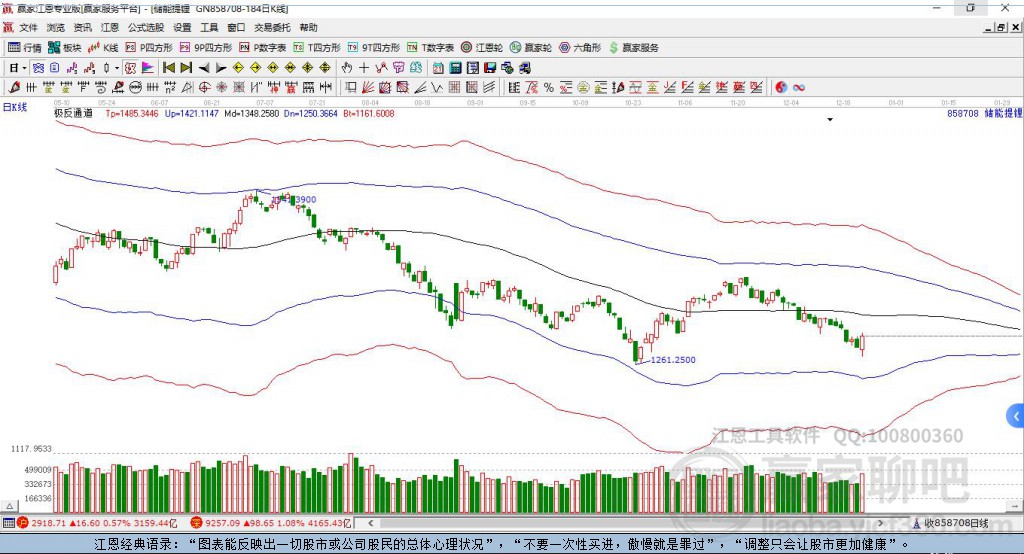This screenshot has height=554, width=1024.
Task: Click the blue infinity loop icon
Action: pyautogui.click(x=798, y=88)
